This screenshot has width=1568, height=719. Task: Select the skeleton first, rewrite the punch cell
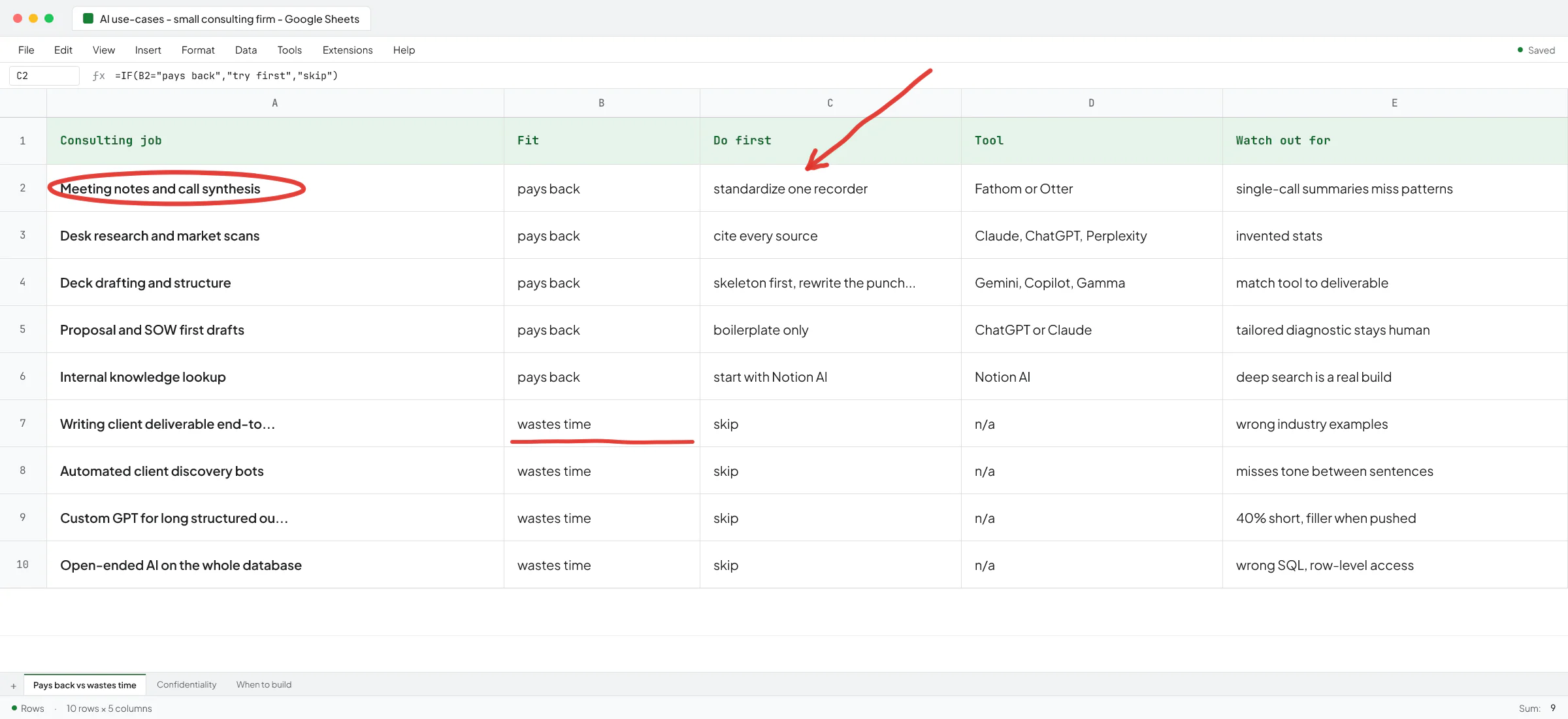[830, 282]
